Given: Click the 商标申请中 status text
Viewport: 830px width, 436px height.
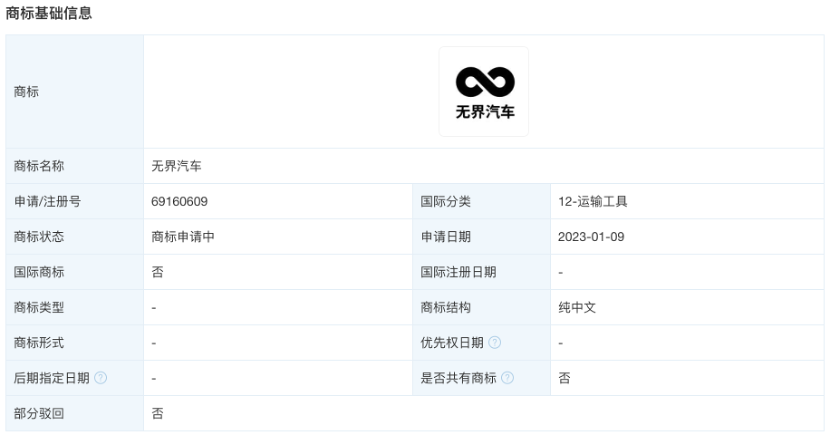Looking at the screenshot, I should point(183,237).
